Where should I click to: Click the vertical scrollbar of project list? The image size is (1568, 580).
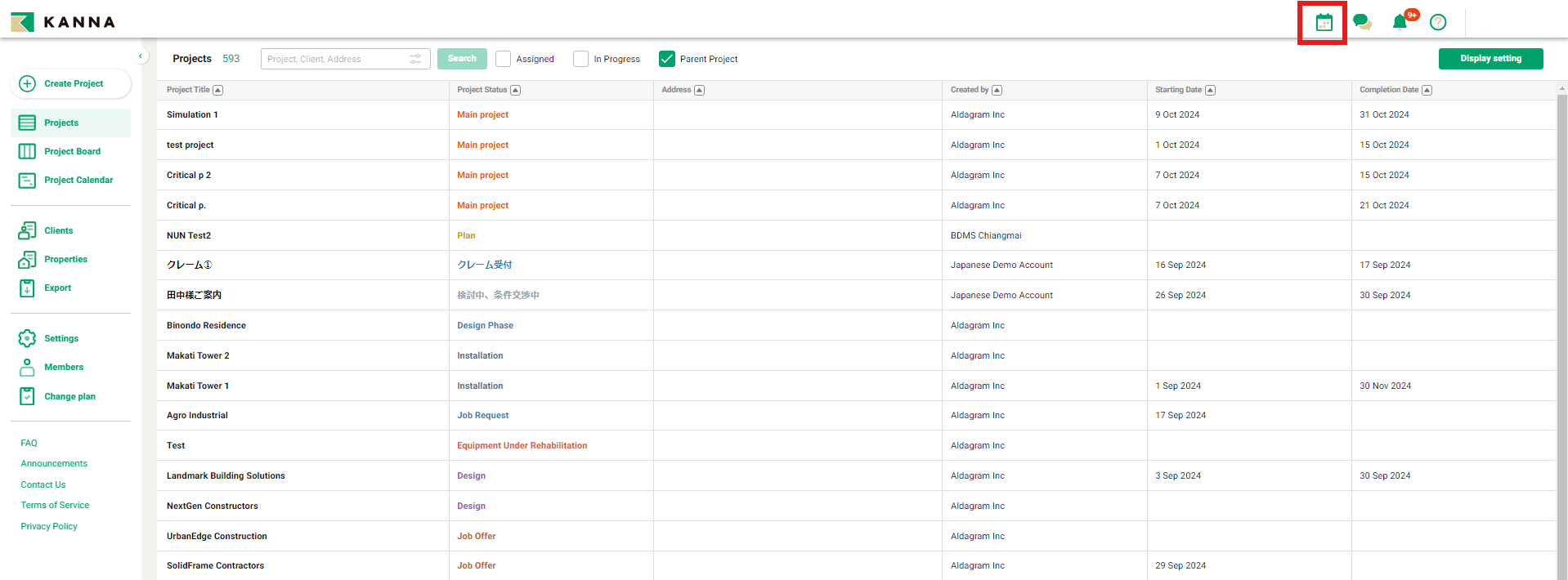tap(1561, 327)
